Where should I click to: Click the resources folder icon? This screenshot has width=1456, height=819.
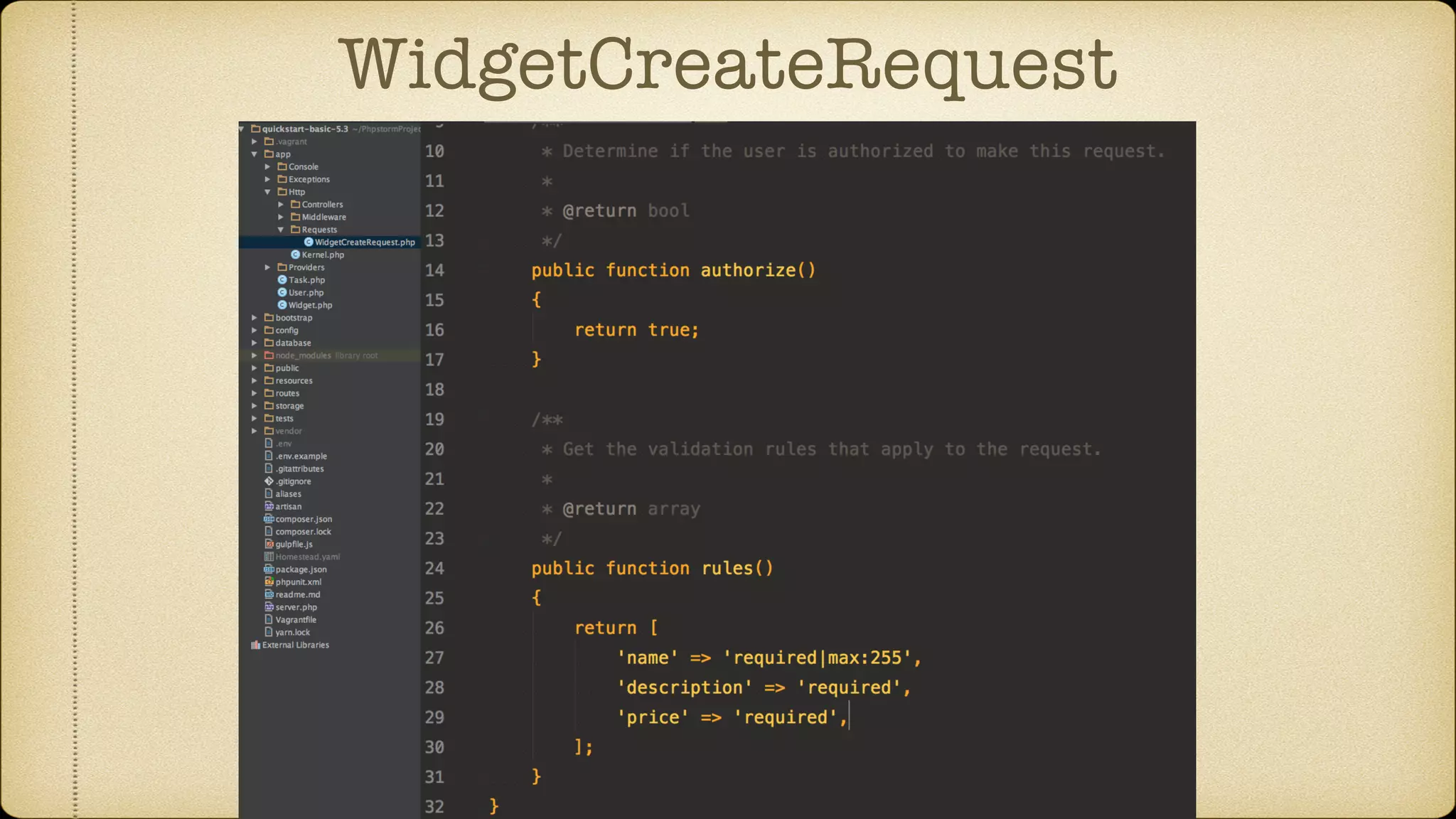pyautogui.click(x=269, y=380)
